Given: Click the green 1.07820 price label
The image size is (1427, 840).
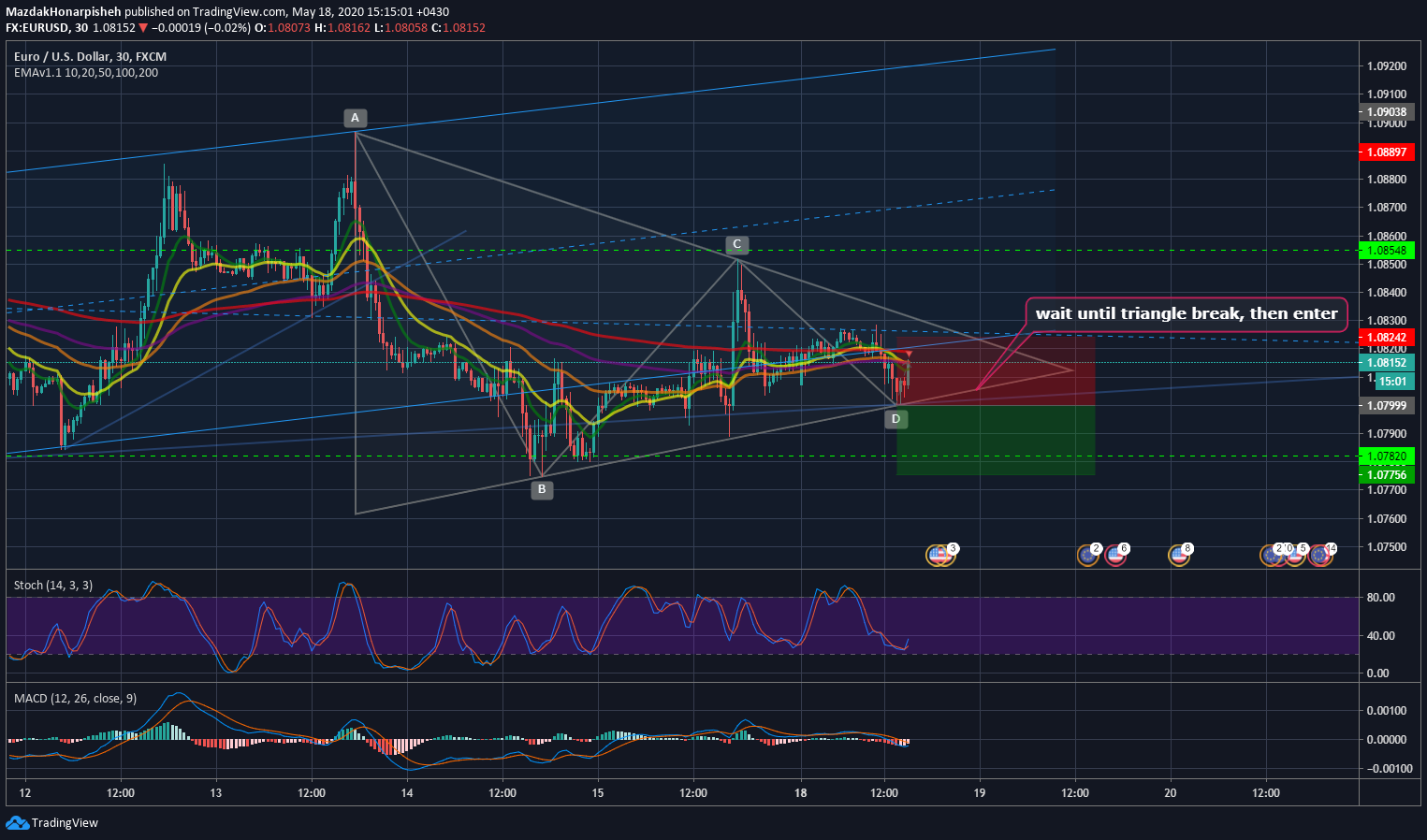Looking at the screenshot, I should [x=1386, y=456].
